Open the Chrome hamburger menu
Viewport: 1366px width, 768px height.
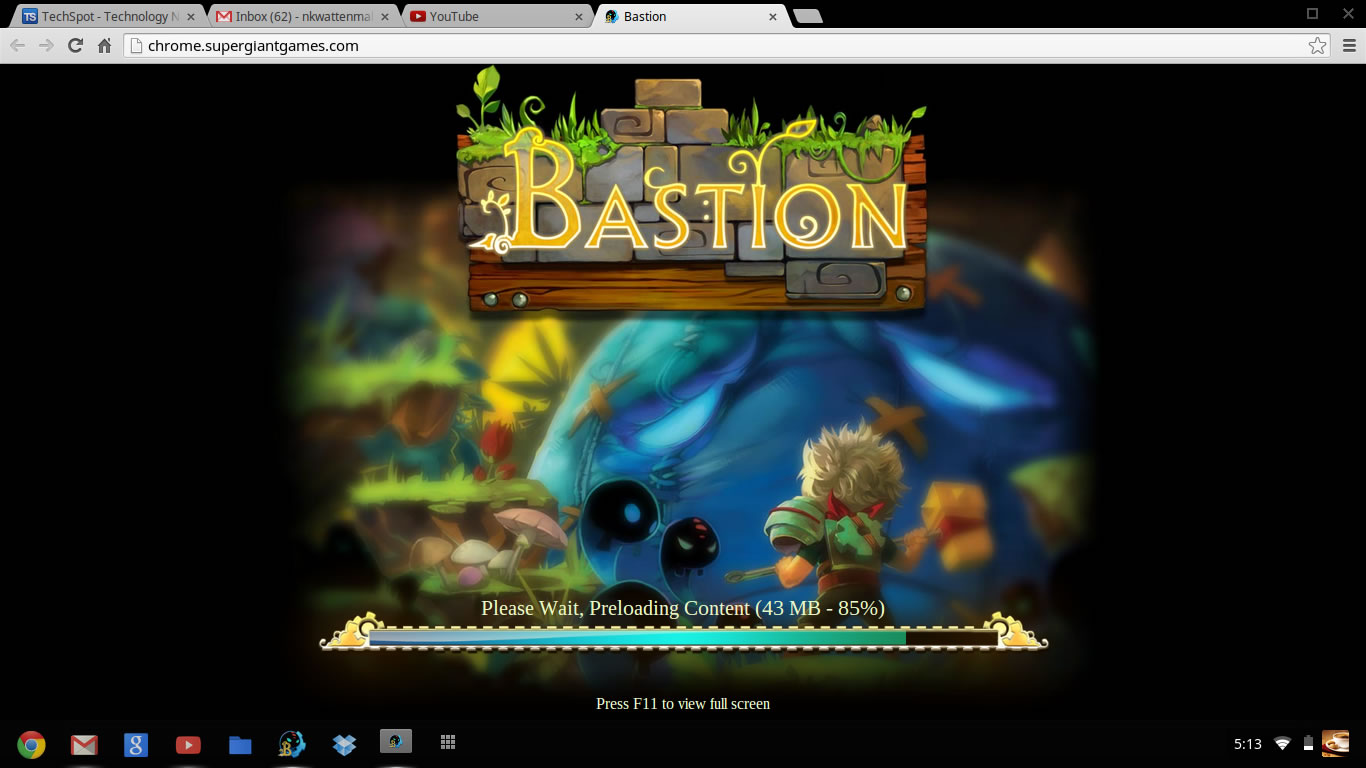pos(1349,45)
